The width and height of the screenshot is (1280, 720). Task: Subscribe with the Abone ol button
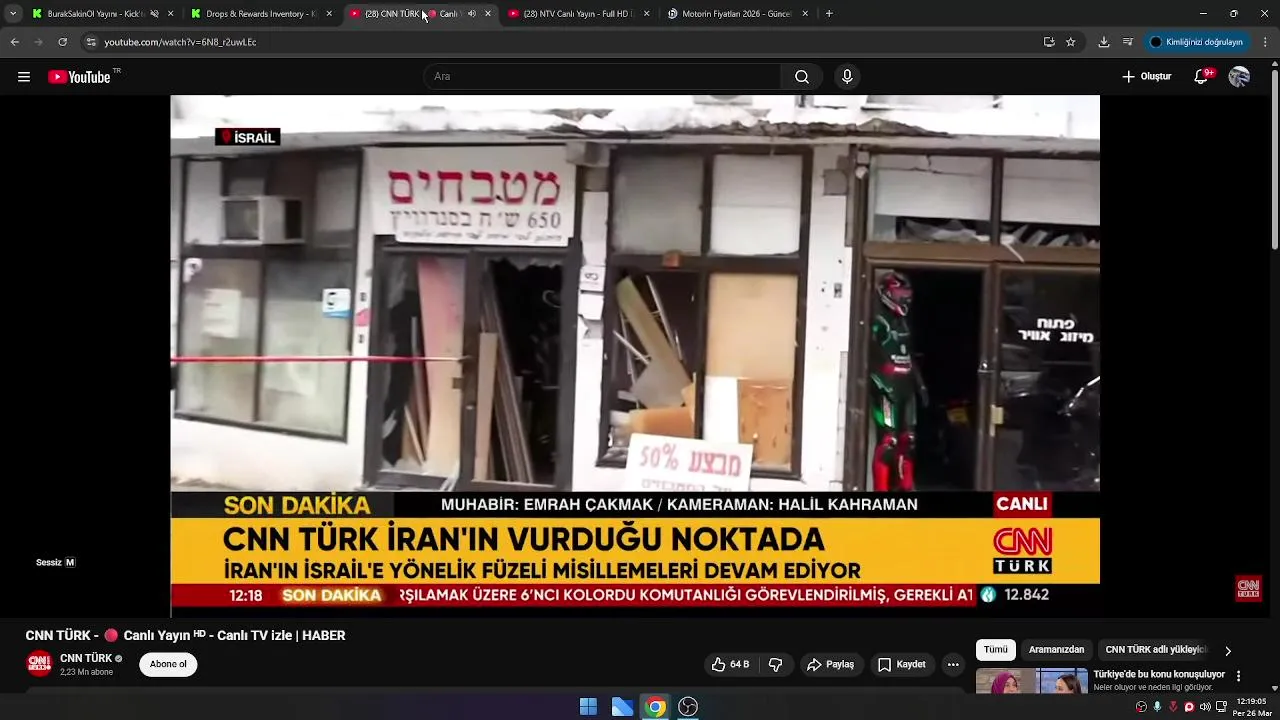168,665
